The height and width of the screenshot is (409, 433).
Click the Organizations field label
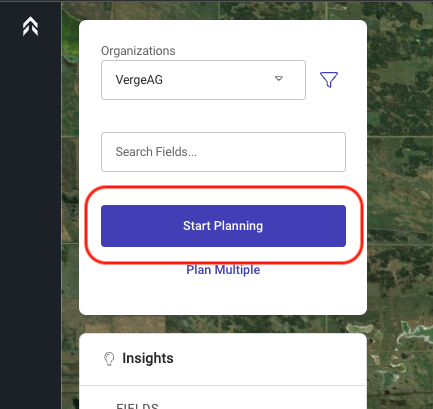point(138,51)
